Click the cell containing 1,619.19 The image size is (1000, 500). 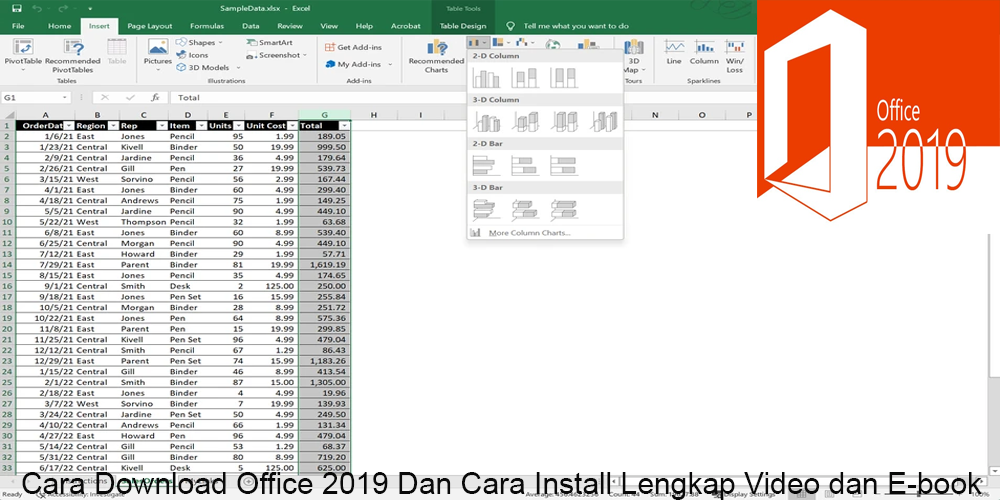[325, 265]
